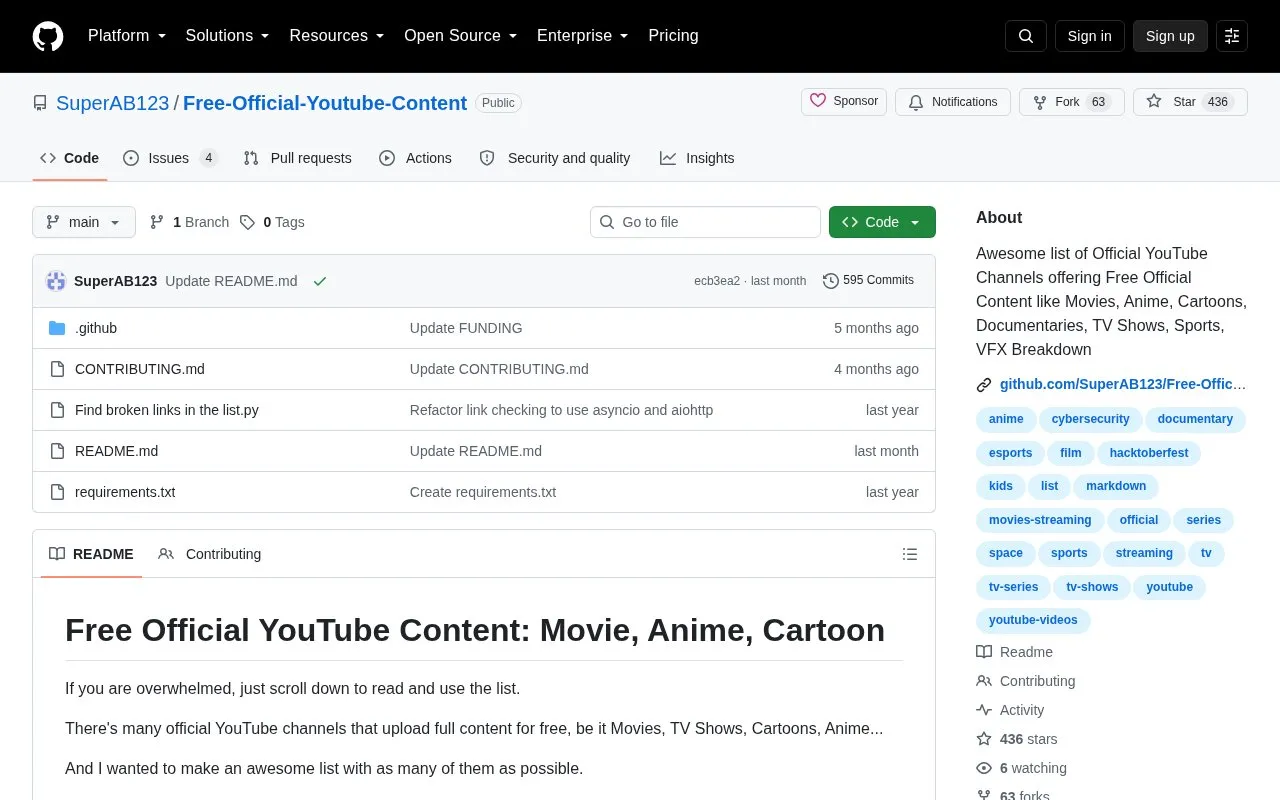Switch to the Actions tab
Viewport: 1280px width, 800px height.
click(416, 158)
